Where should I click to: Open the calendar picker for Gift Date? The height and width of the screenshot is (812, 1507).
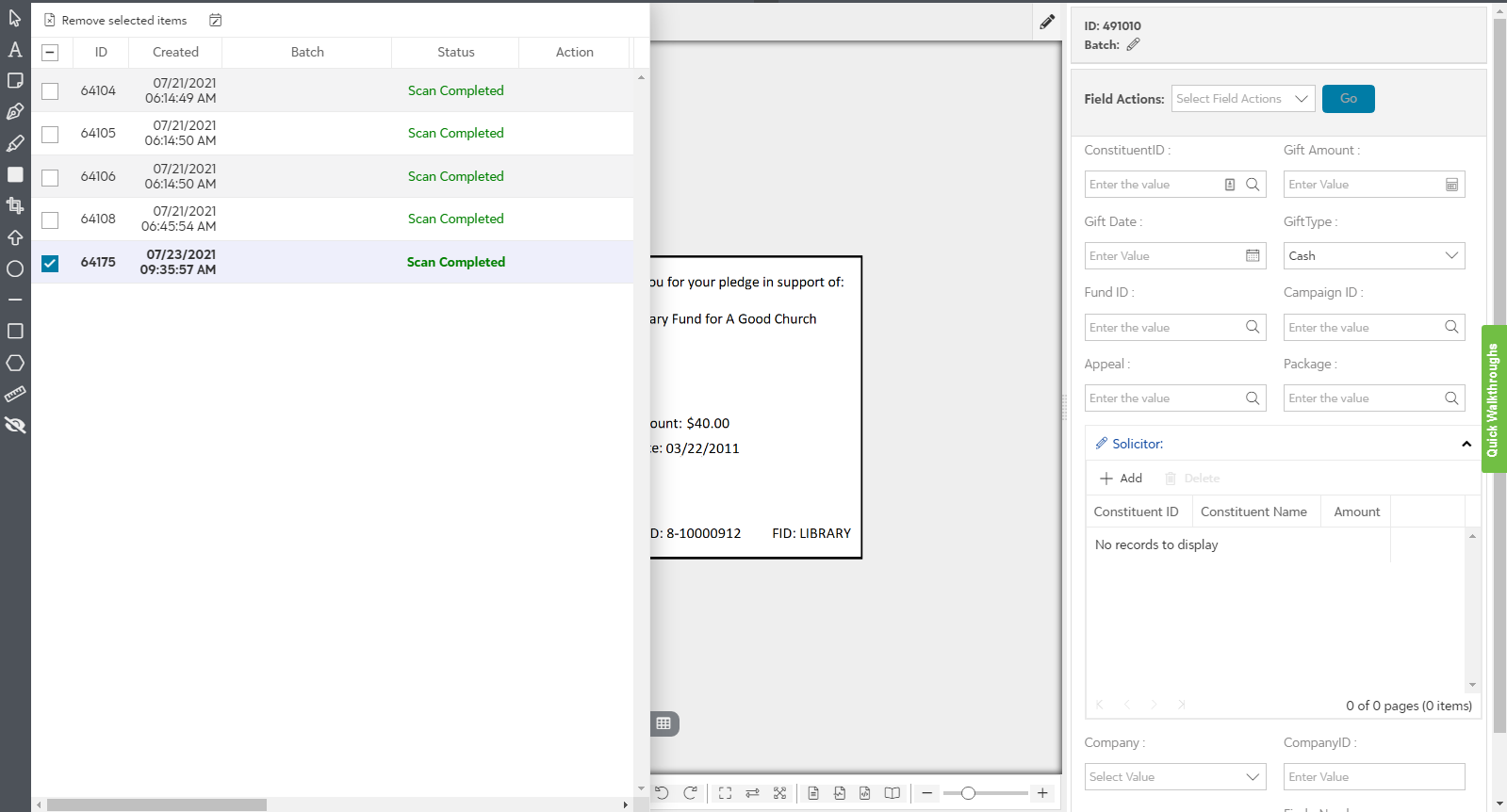pos(1253,255)
